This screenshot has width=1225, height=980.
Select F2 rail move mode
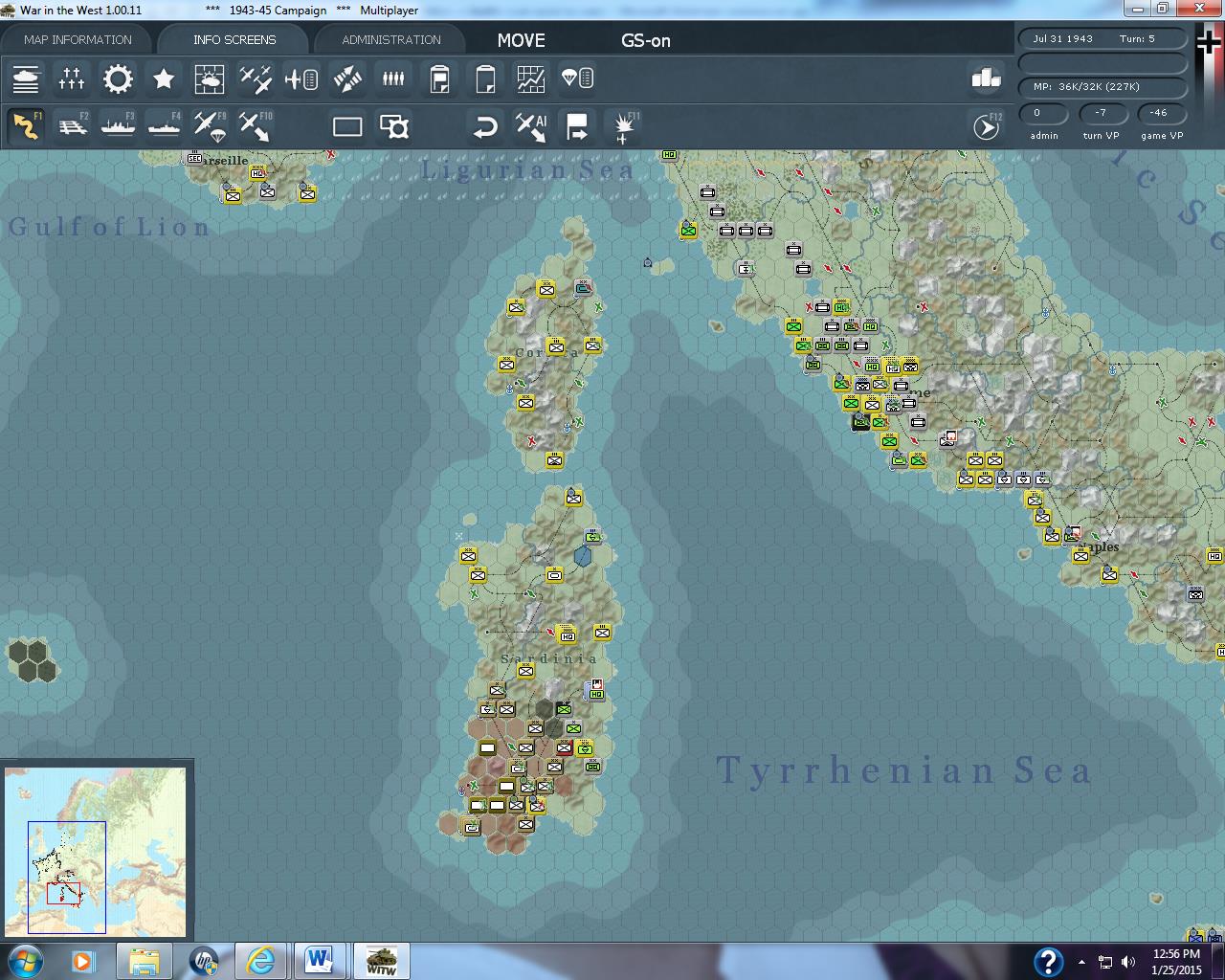coord(73,126)
